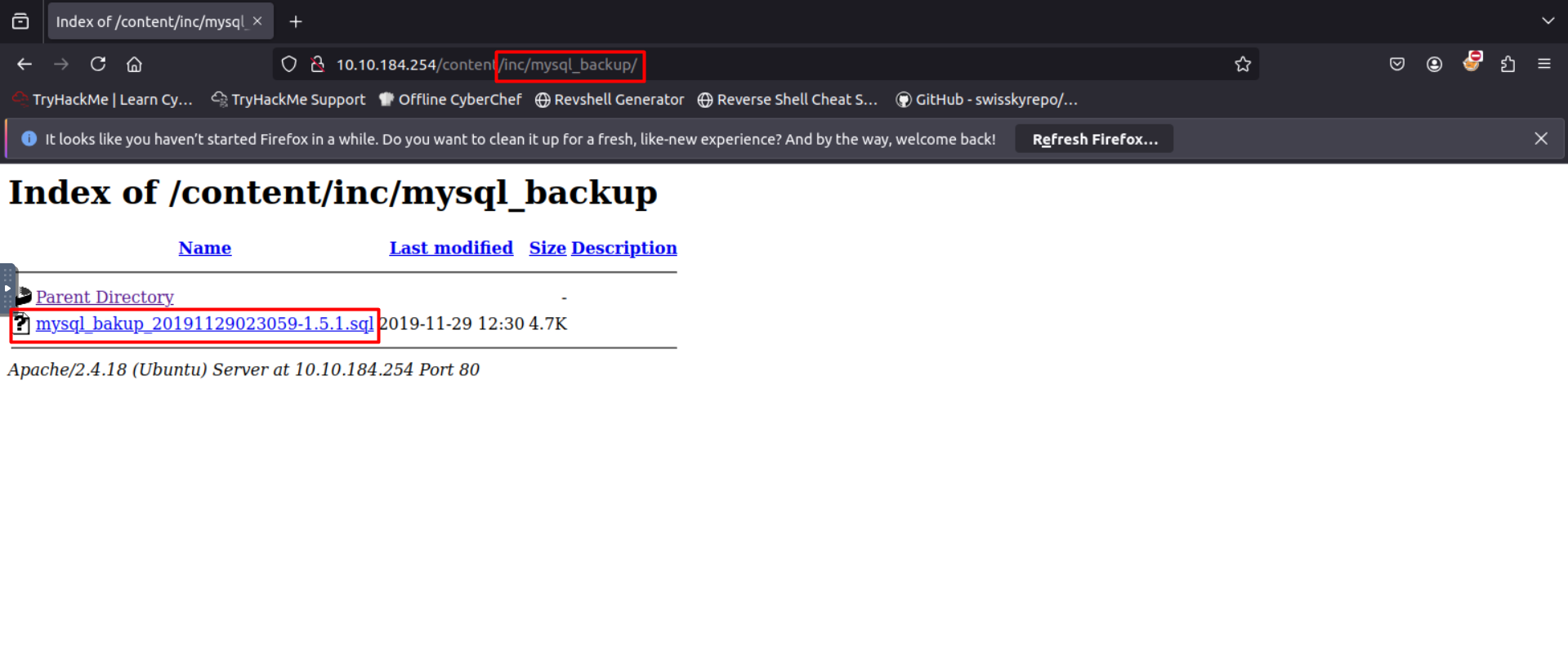The height and width of the screenshot is (654, 1568).
Task: Reload the current page
Action: (x=98, y=64)
